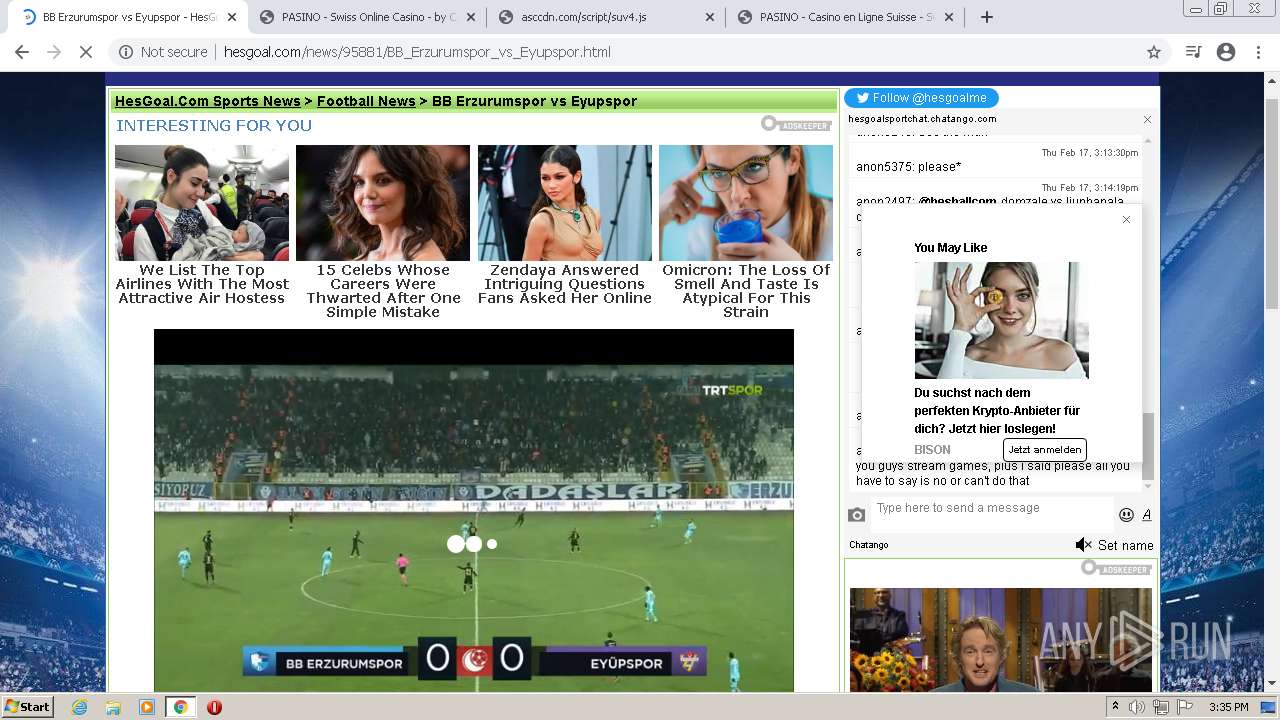Image resolution: width=1280 pixels, height=720 pixels.
Task: Click the 3:35 PM clock
Action: pyautogui.click(x=1229, y=707)
